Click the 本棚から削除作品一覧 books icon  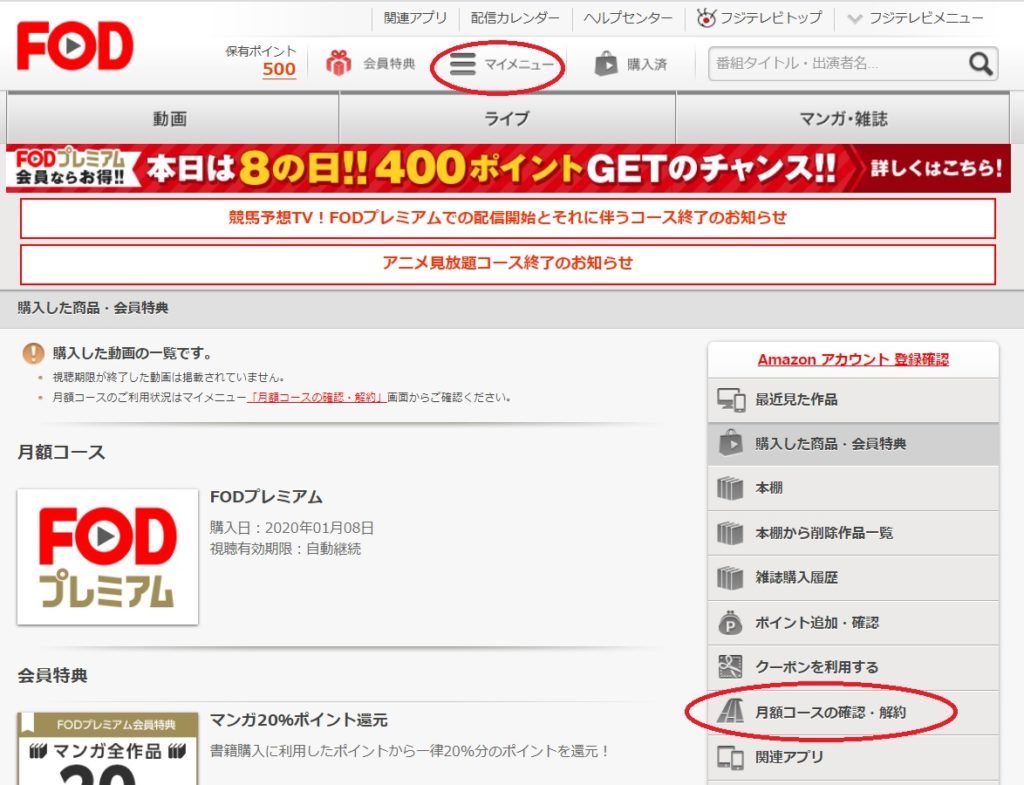[x=730, y=533]
